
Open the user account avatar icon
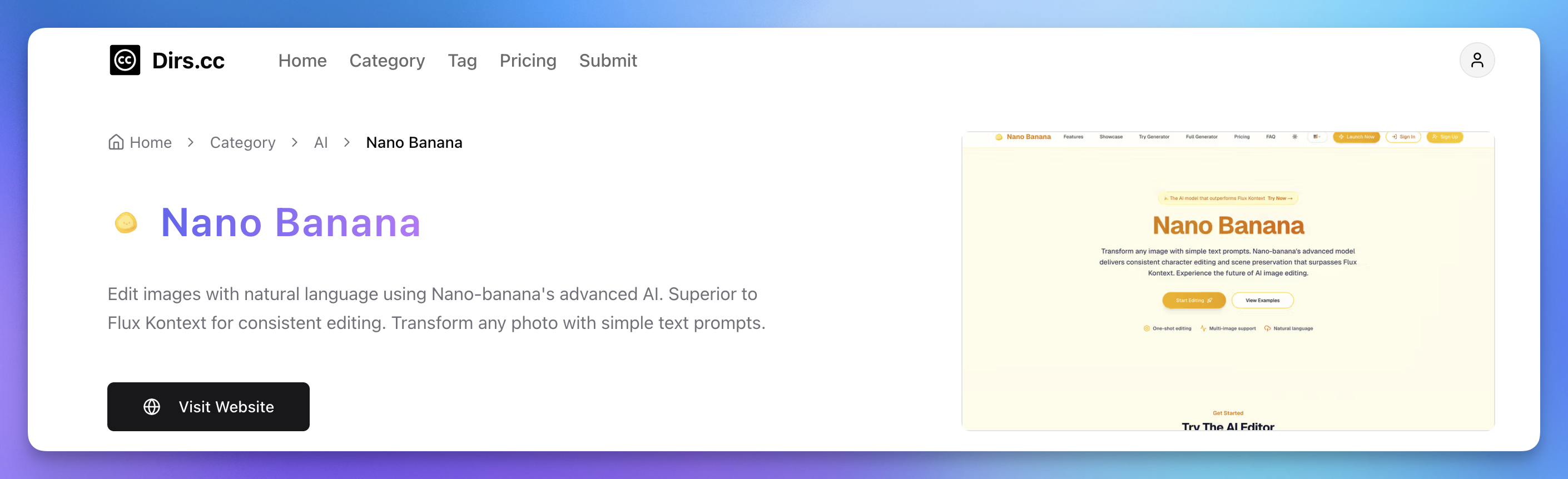click(x=1477, y=60)
